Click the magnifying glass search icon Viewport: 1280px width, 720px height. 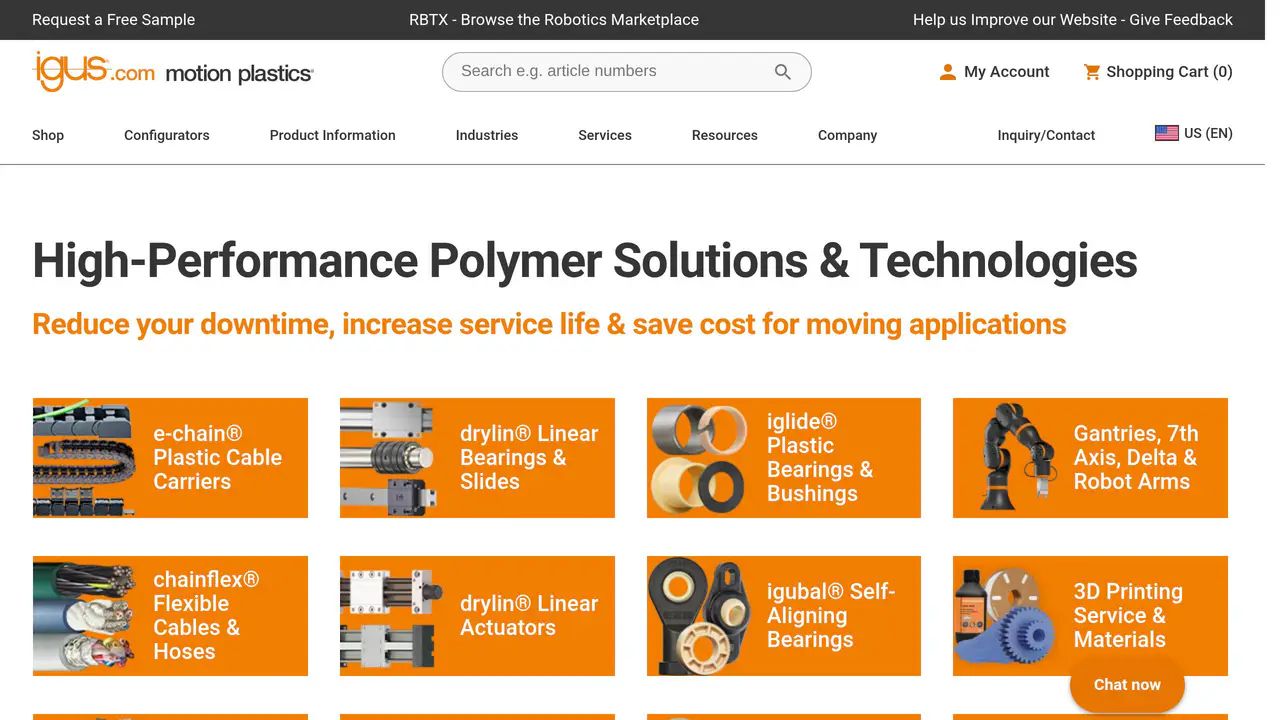pos(783,72)
